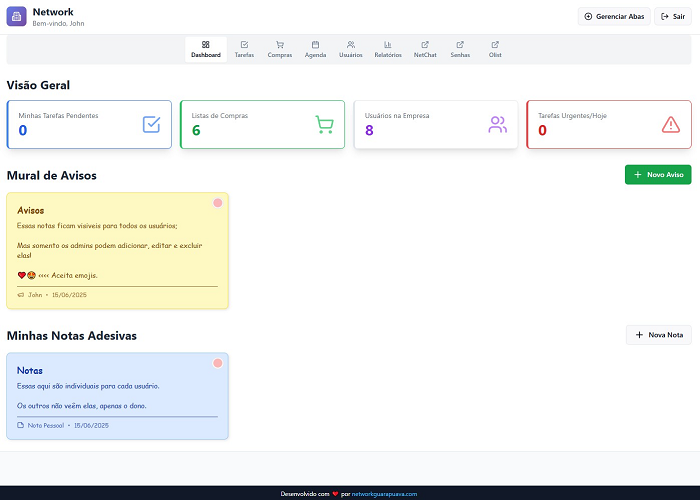Click the Gerenciar Abas button
700x500 pixels.
614,17
